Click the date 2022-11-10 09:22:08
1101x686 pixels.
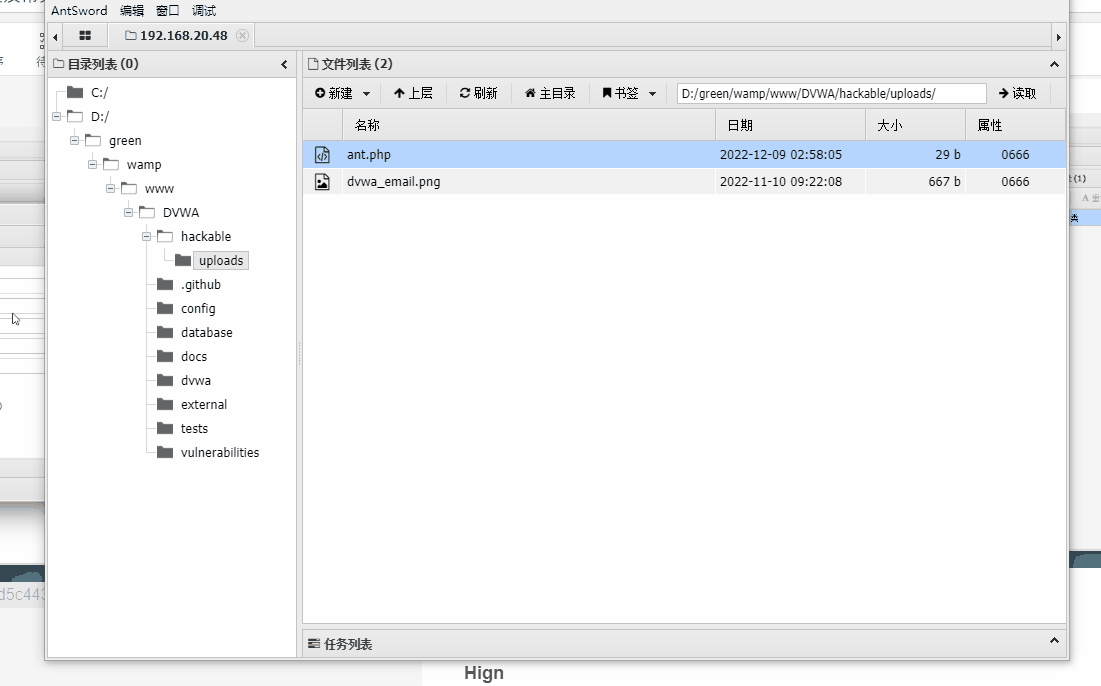pos(781,182)
